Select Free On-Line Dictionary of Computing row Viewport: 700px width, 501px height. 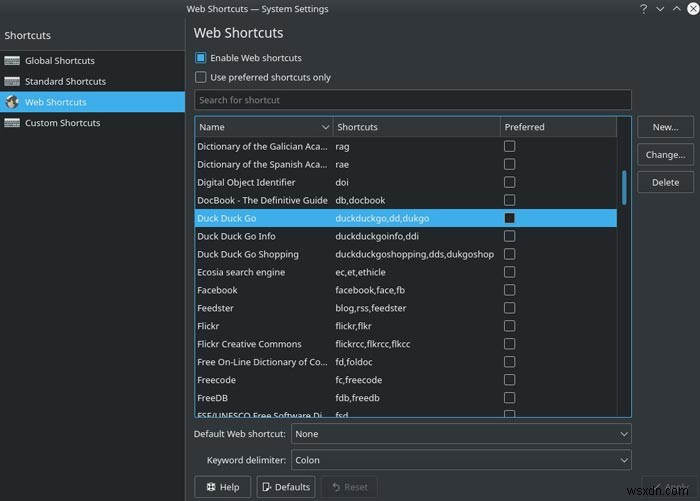[406, 362]
